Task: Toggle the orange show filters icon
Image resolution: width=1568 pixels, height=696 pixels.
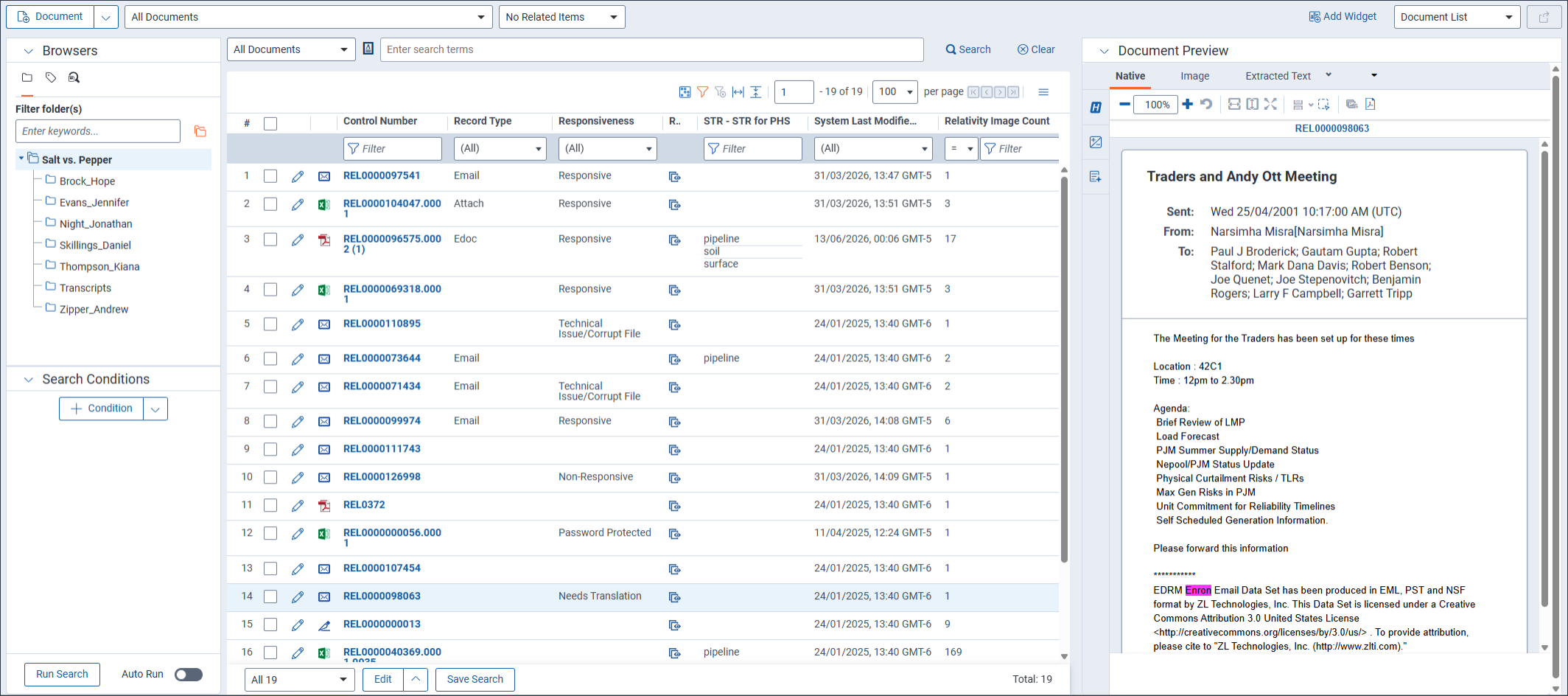Action: tap(703, 92)
